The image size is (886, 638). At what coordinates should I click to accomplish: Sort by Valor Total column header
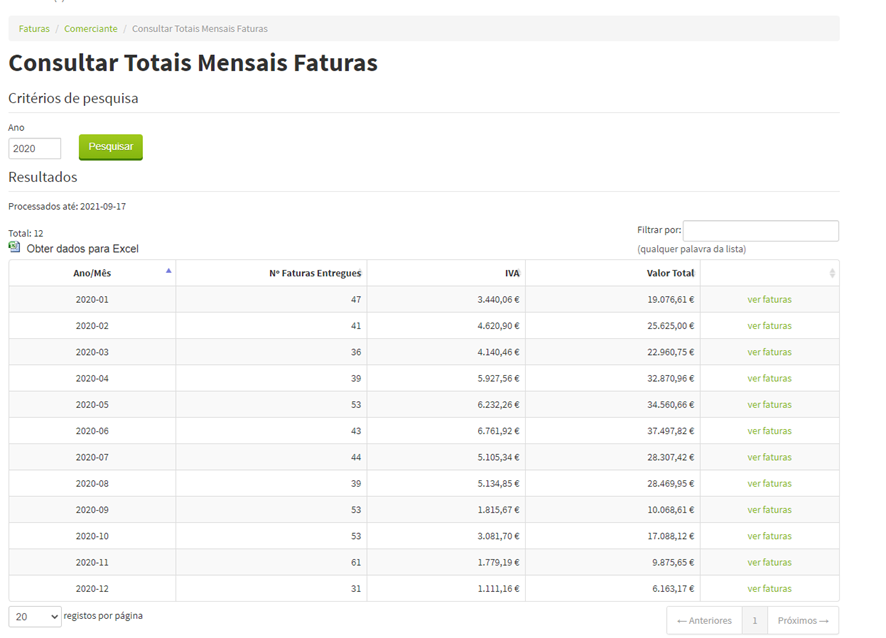coord(669,273)
